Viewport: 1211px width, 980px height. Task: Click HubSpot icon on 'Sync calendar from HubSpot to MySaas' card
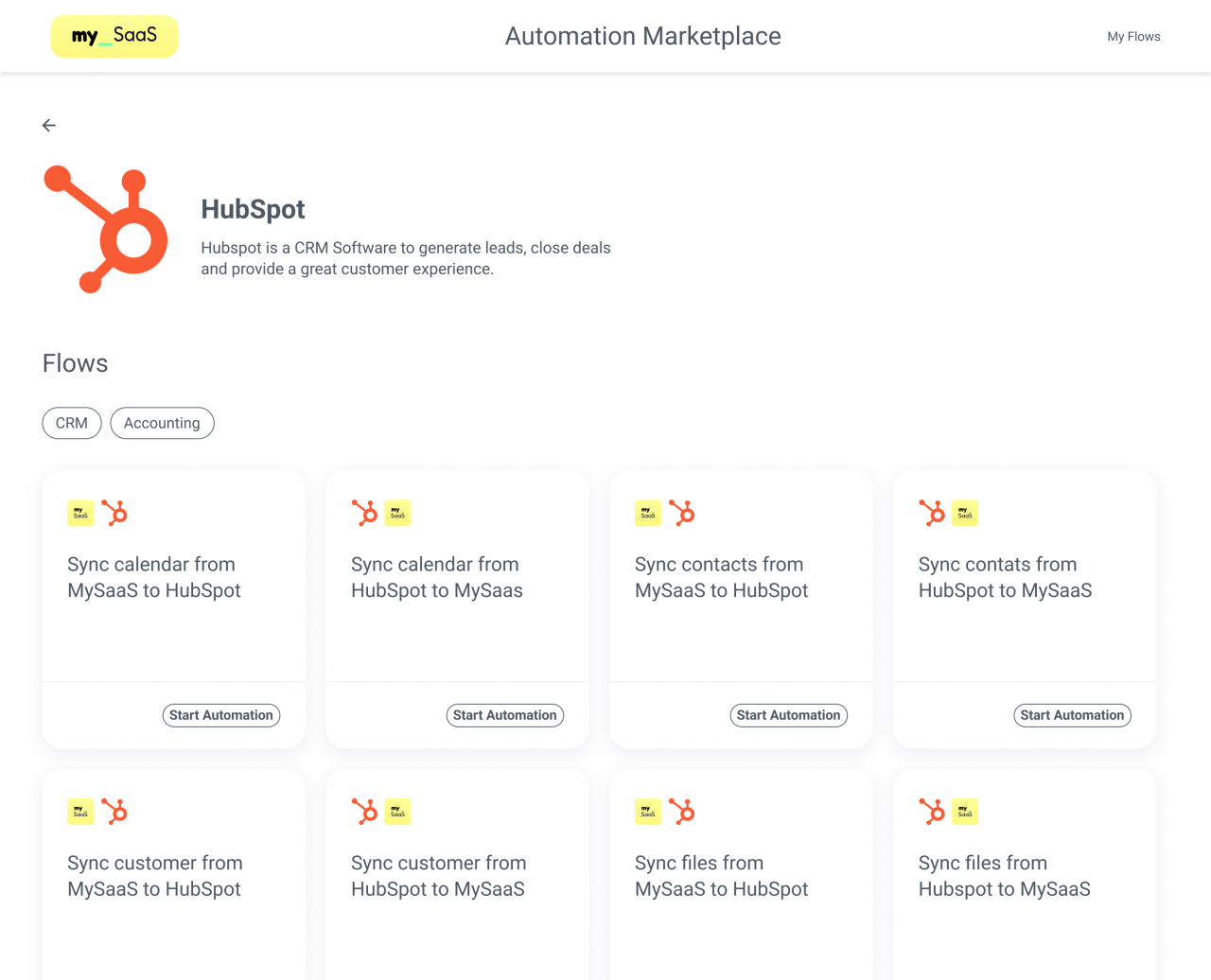tap(364, 513)
